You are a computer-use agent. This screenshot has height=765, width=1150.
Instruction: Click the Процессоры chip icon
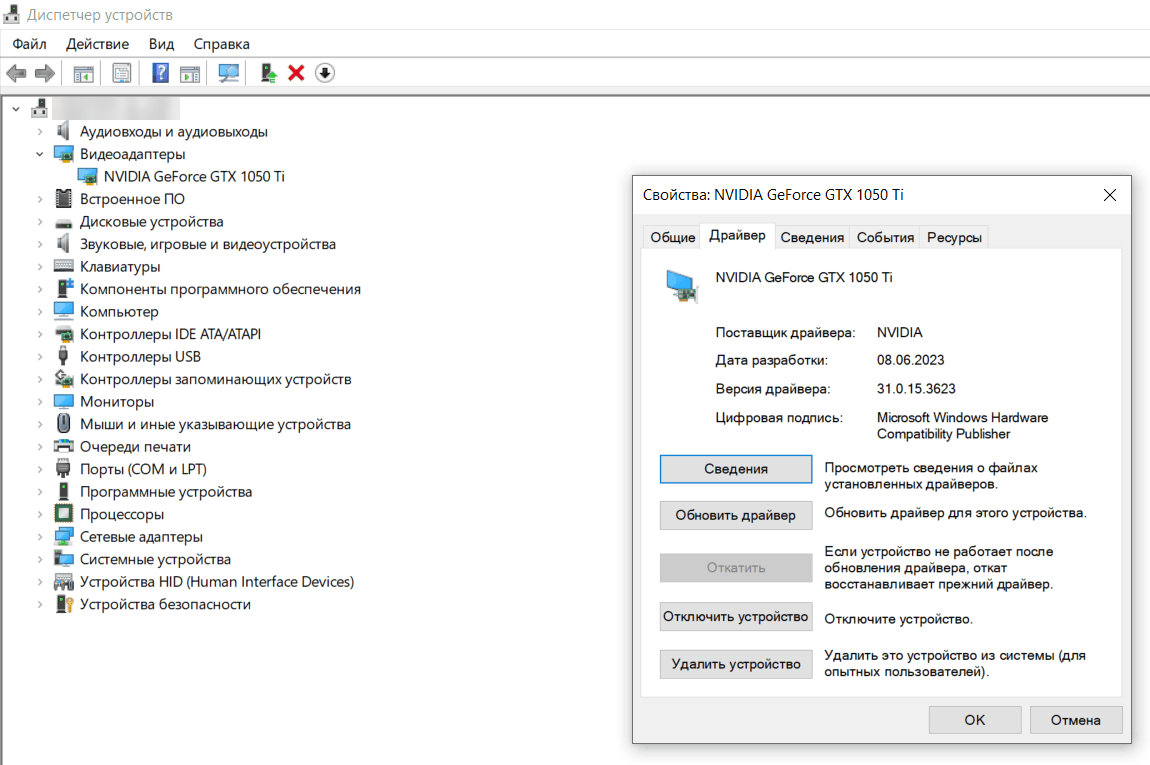coord(64,514)
